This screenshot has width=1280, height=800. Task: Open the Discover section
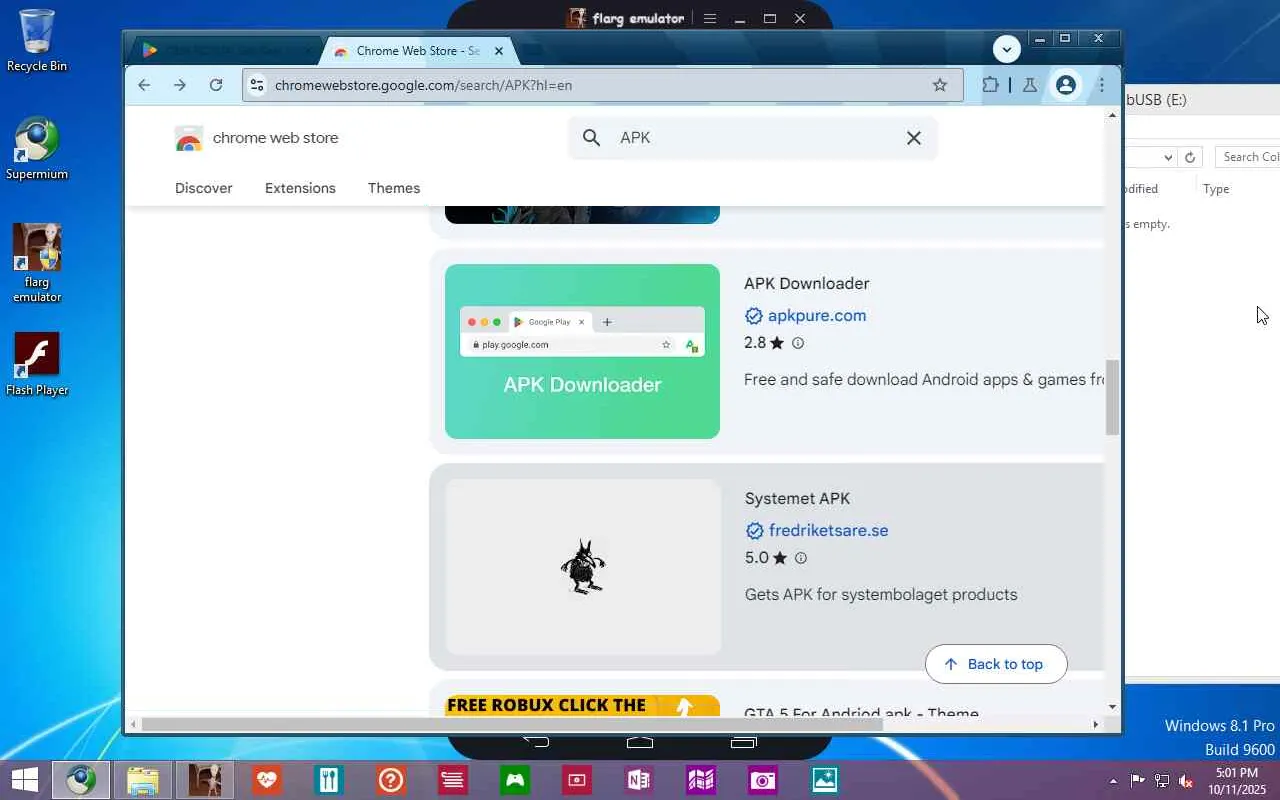[x=204, y=188]
